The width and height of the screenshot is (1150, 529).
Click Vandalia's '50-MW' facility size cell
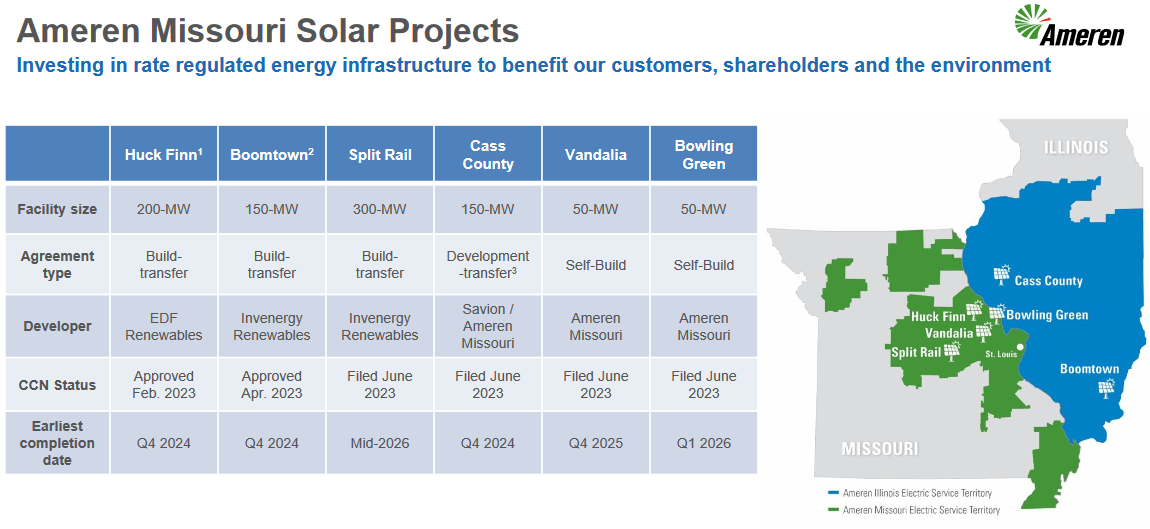coord(596,209)
